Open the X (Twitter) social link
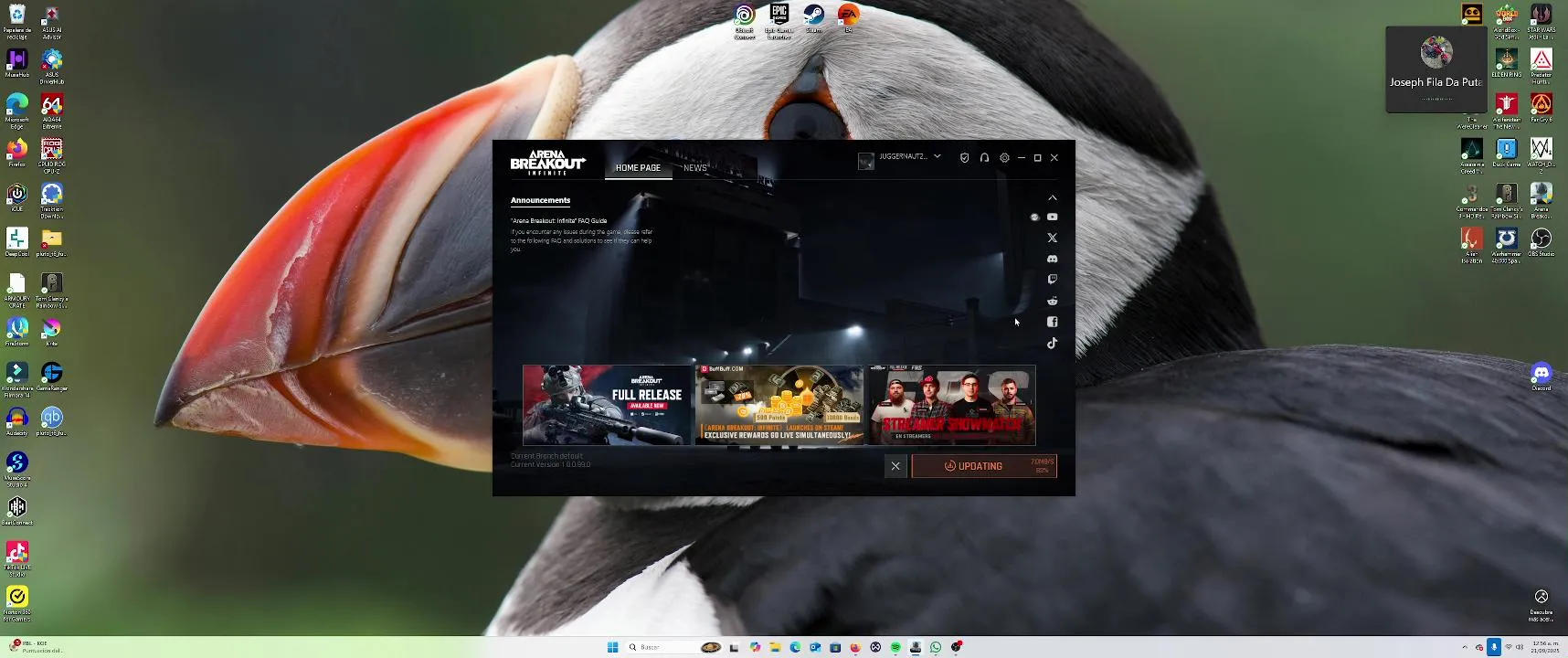This screenshot has width=1568, height=658. click(x=1053, y=238)
